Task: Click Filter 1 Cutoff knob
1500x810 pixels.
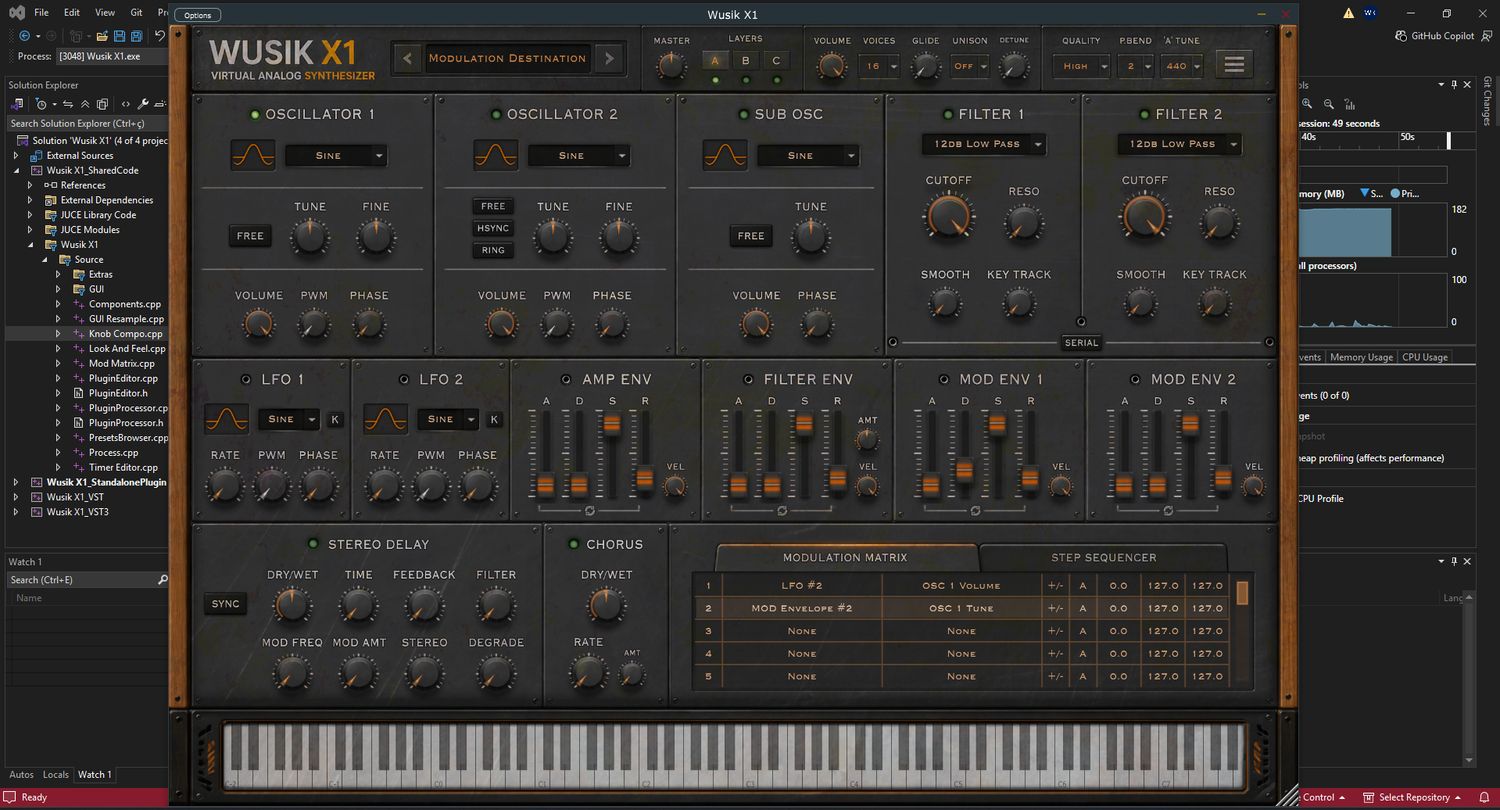Action: point(947,214)
